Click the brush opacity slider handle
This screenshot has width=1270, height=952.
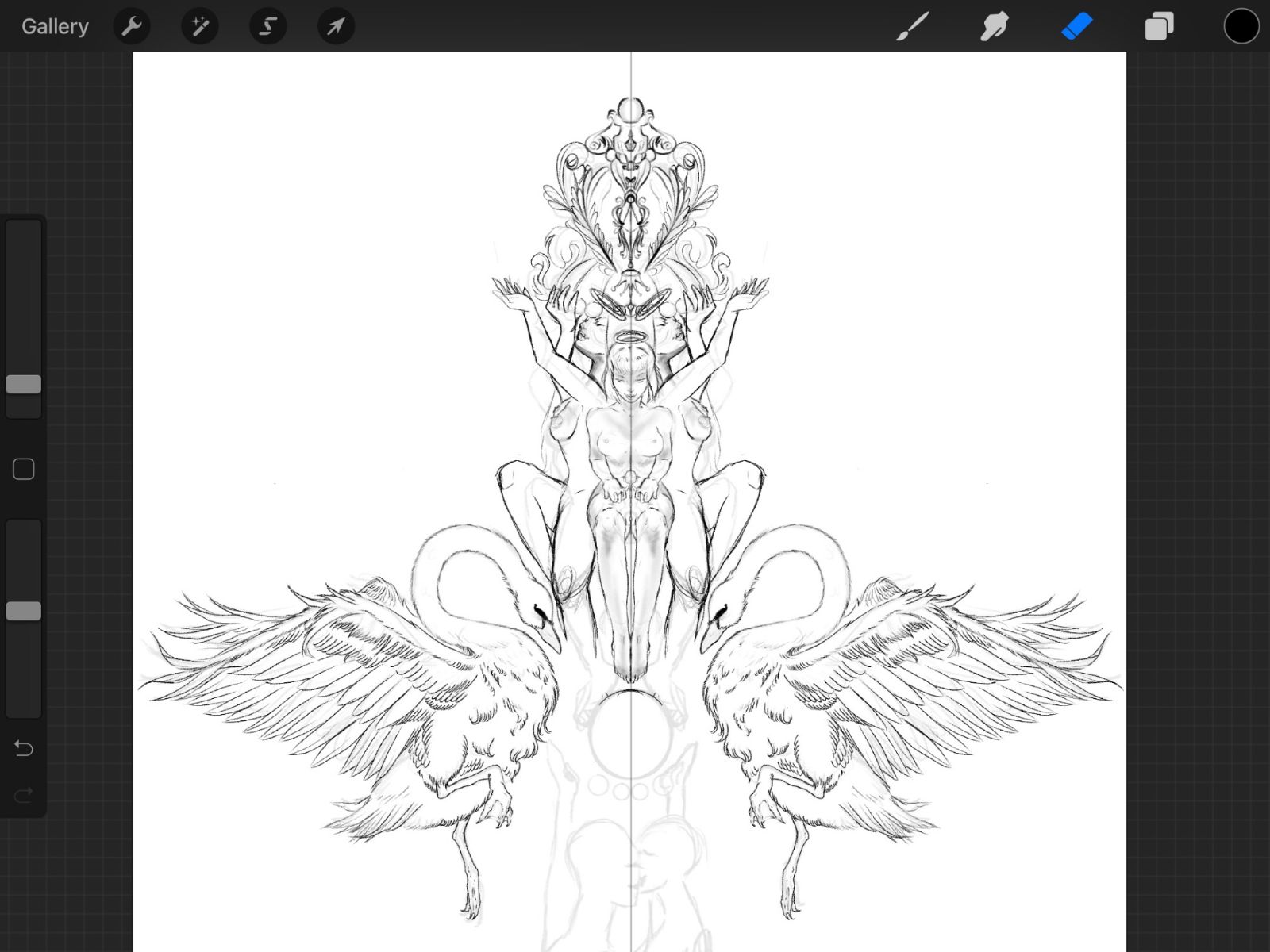click(24, 611)
